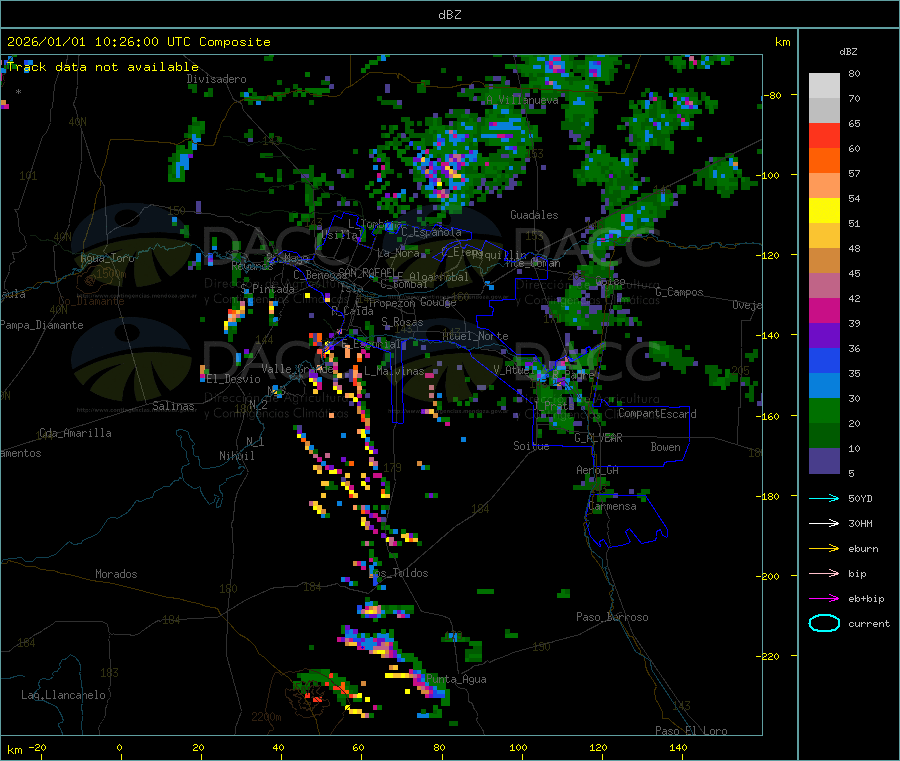Image resolution: width=900 pixels, height=761 pixels.
Task: Click the 'Aero_GA' map label
Action: click(598, 470)
